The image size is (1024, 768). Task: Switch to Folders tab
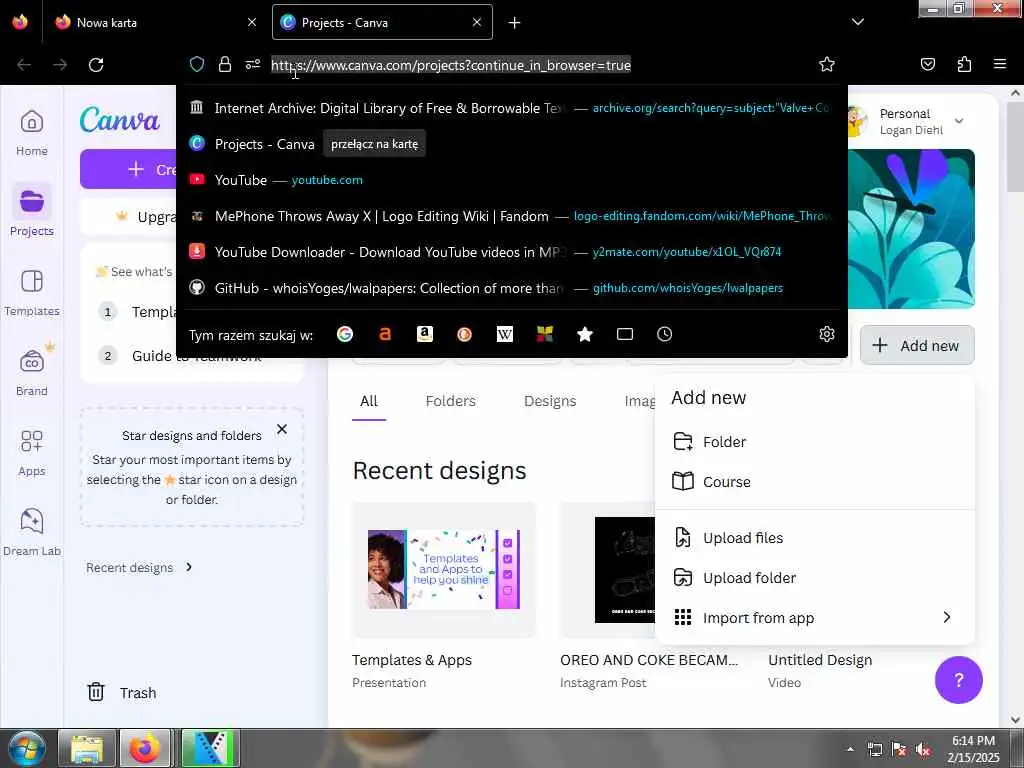(x=450, y=401)
